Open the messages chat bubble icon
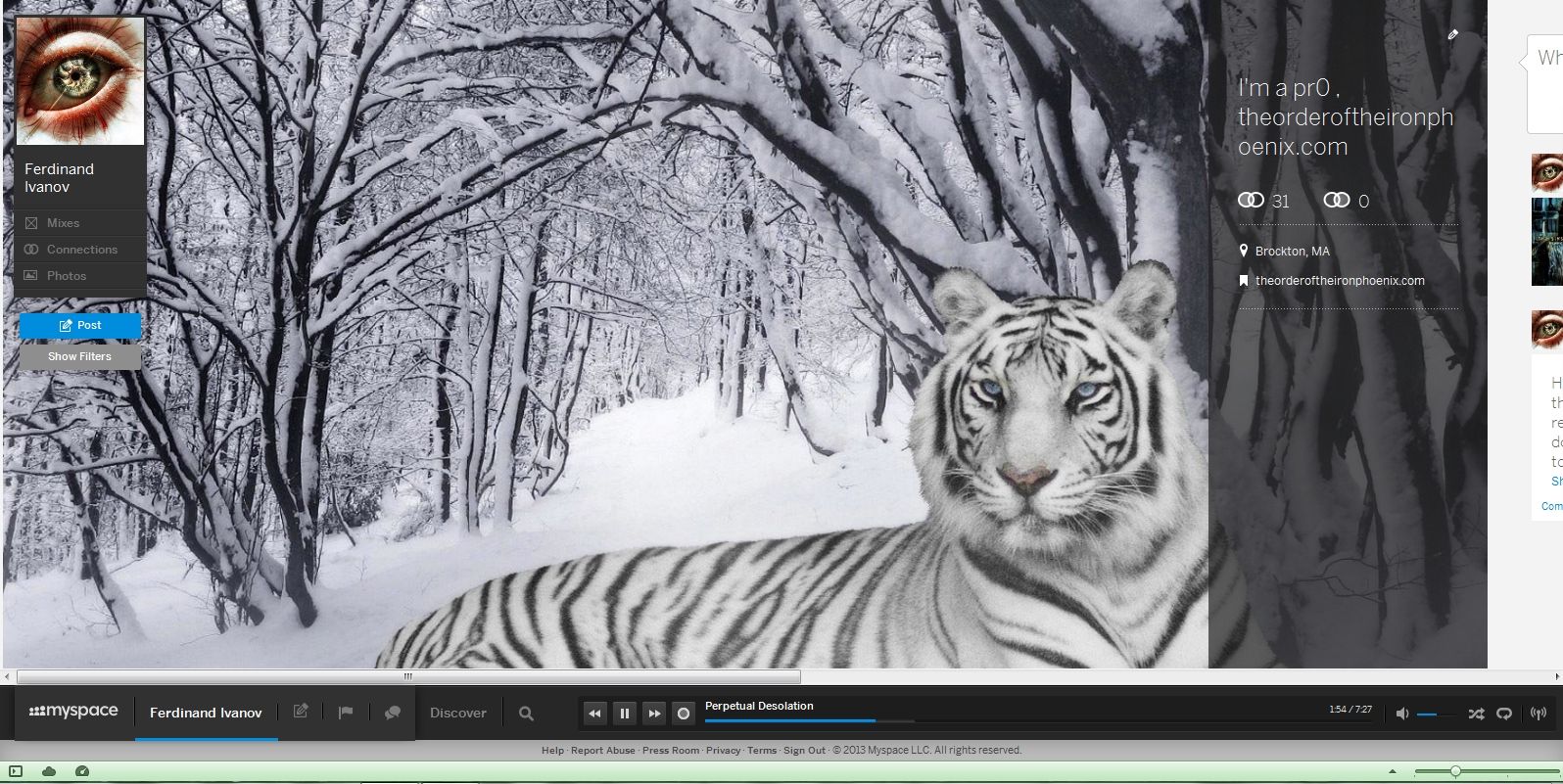1563x784 pixels. coord(393,713)
